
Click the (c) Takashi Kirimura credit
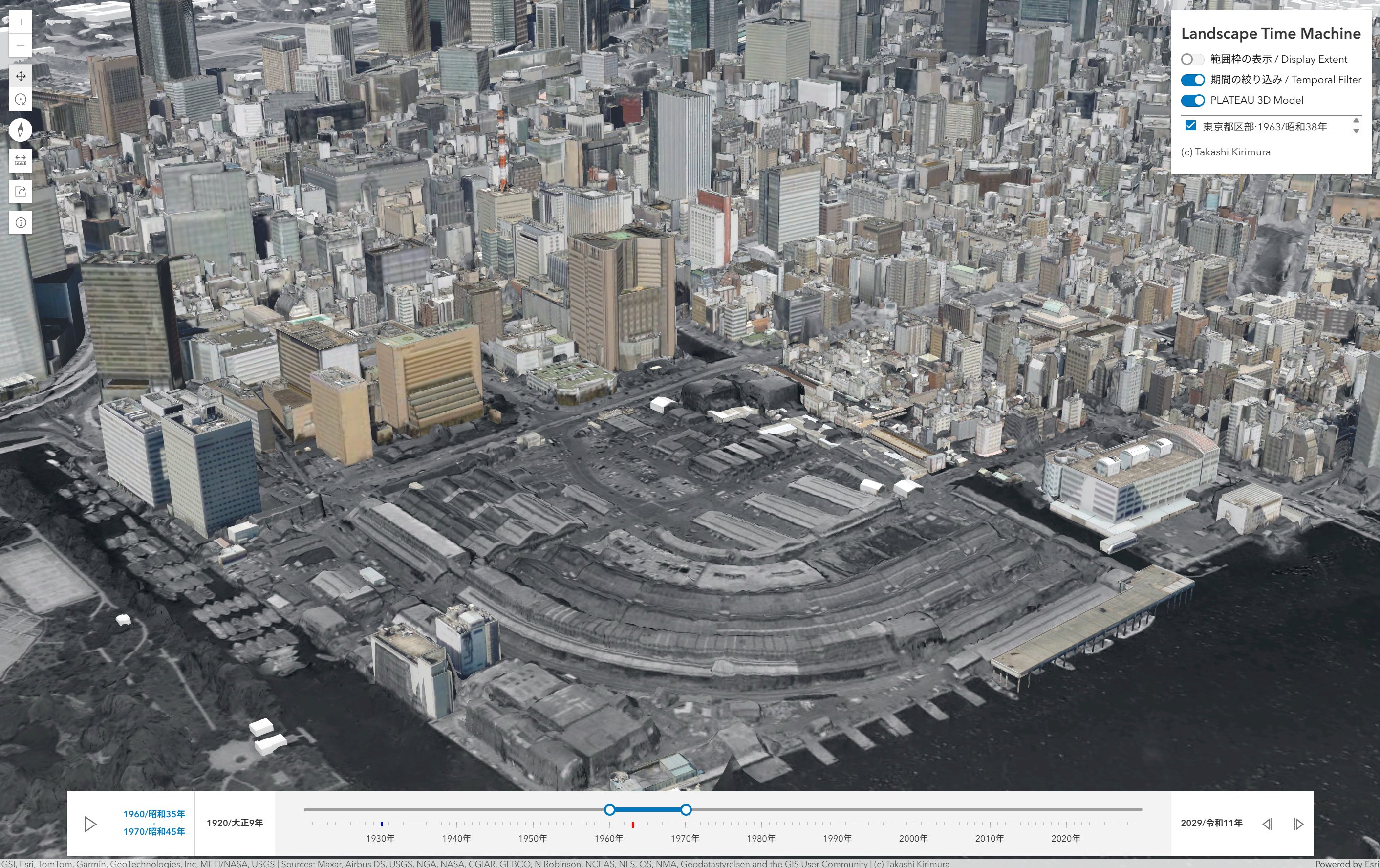pos(1225,152)
